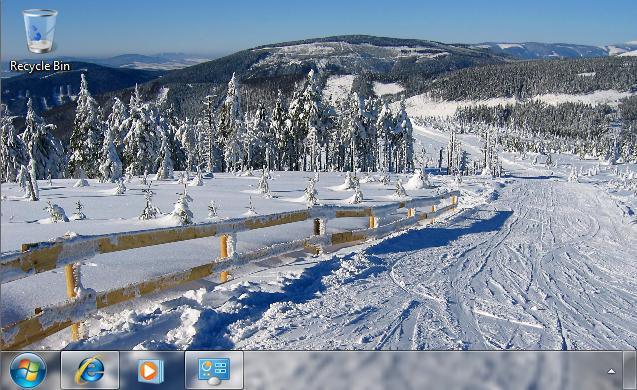The image size is (637, 390).
Task: Launch Internet Explorer from the taskbar
Action: (x=90, y=370)
